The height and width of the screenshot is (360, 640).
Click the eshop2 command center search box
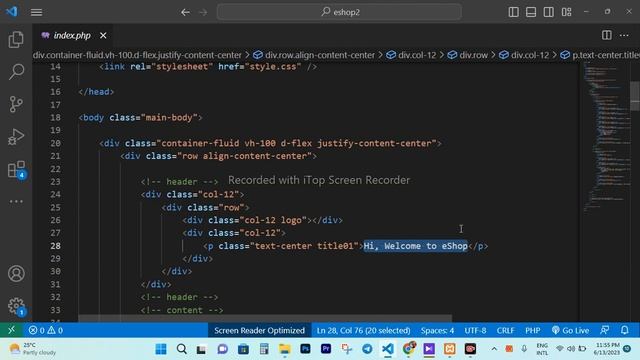339,12
